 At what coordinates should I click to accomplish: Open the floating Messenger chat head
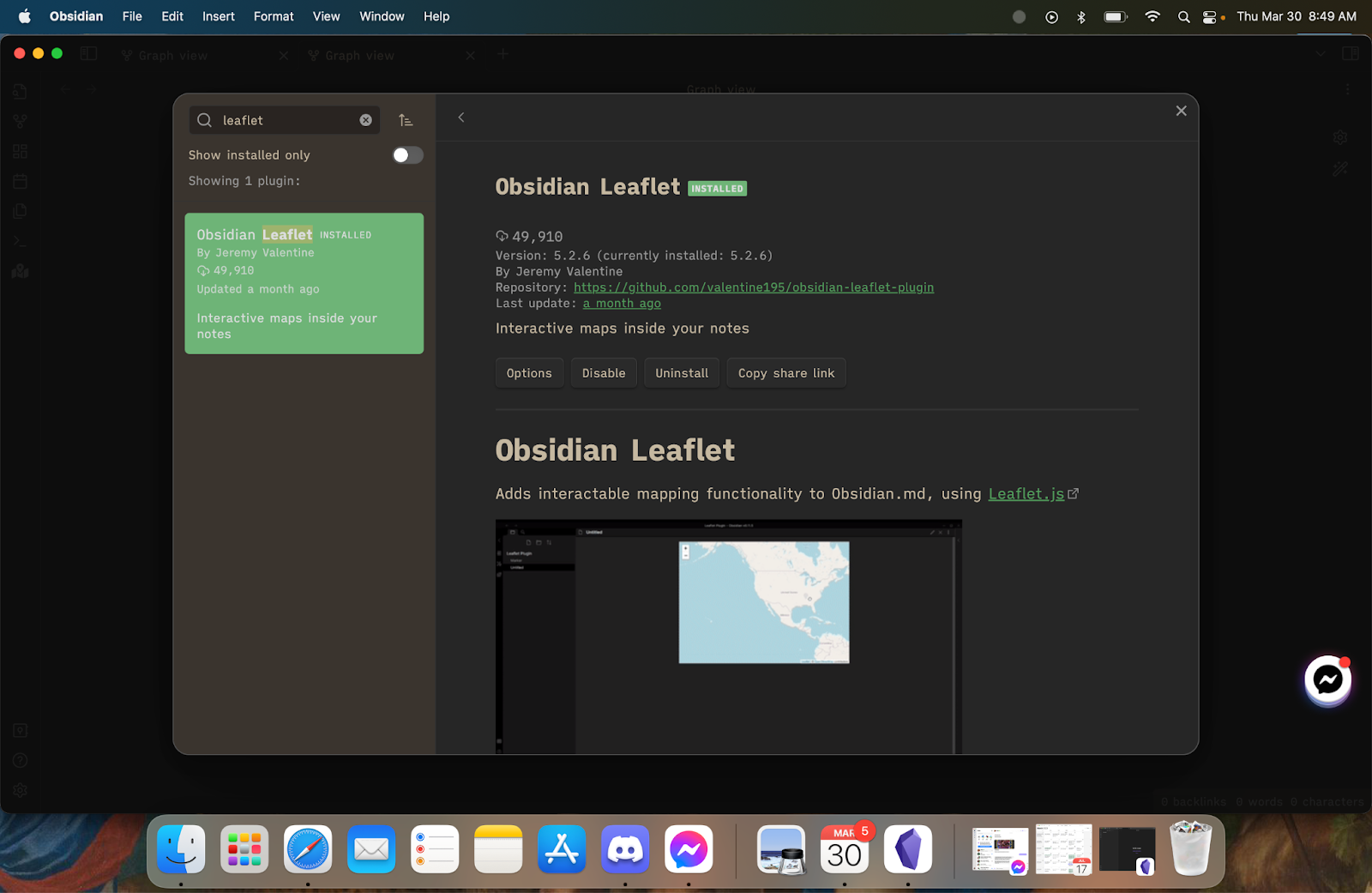pos(1327,681)
